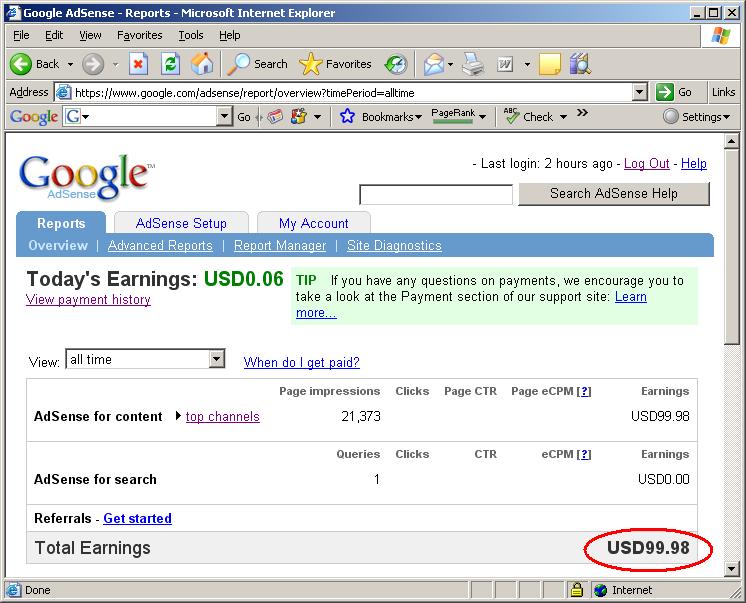Expand Mail button dropdown arrow
This screenshot has width=746, height=603.
pos(450,64)
